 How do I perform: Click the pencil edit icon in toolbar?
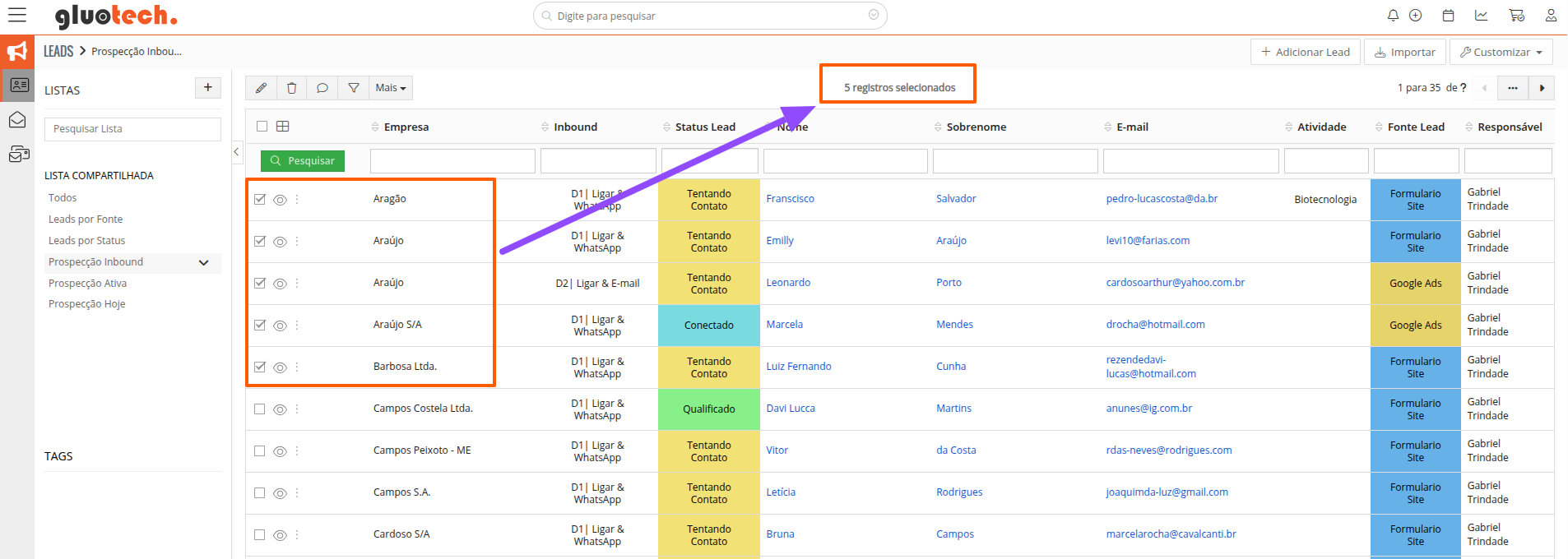(261, 88)
